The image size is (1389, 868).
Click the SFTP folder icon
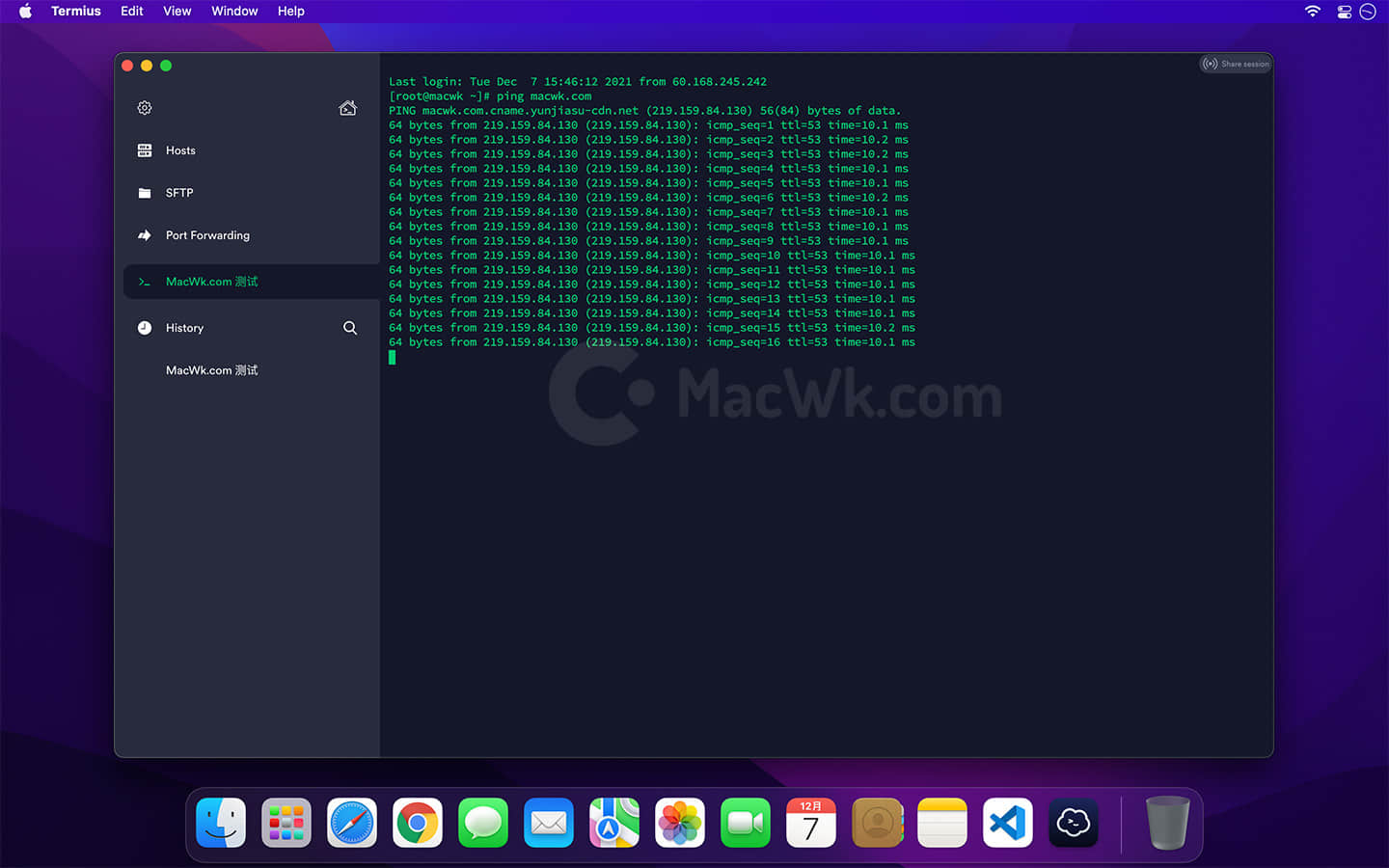click(145, 193)
